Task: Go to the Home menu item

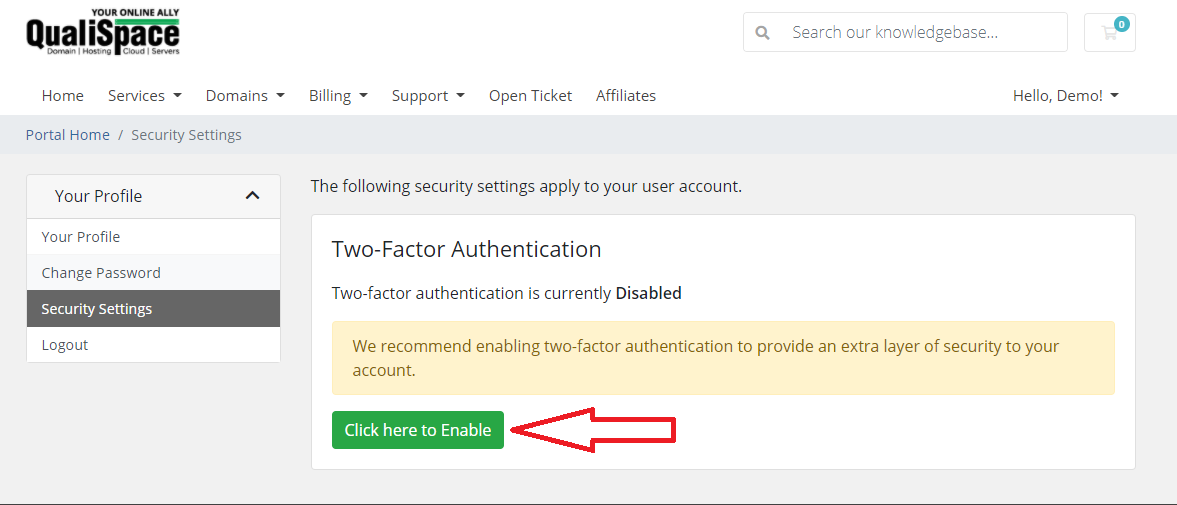Action: (x=63, y=96)
